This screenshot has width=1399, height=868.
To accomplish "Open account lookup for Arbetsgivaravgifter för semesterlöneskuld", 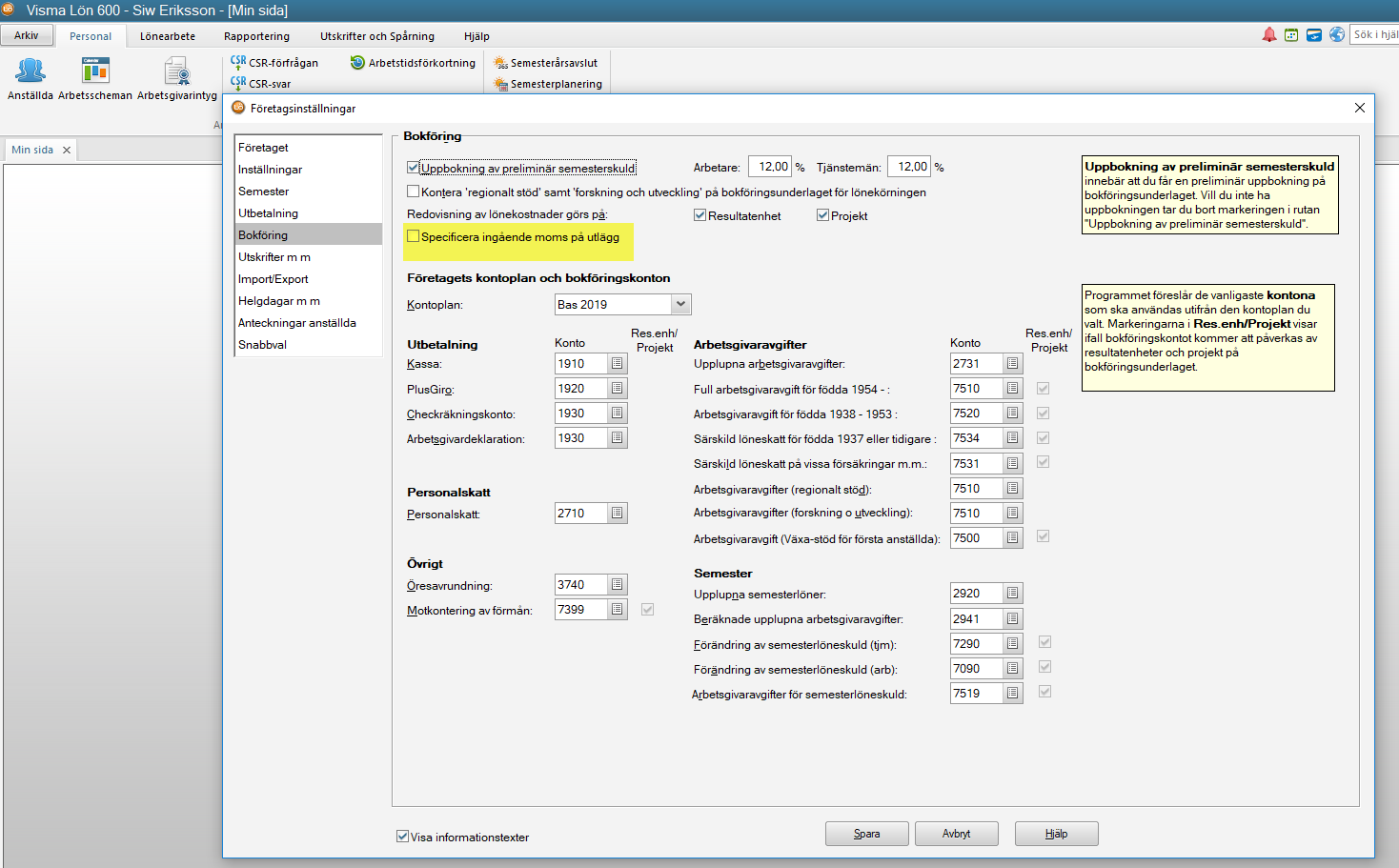I will 1013,694.
